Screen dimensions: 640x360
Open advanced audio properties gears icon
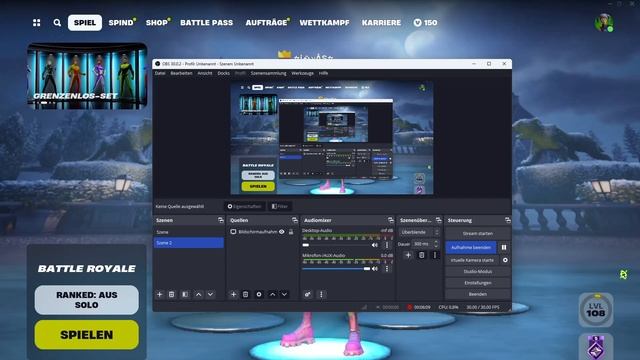click(308, 294)
